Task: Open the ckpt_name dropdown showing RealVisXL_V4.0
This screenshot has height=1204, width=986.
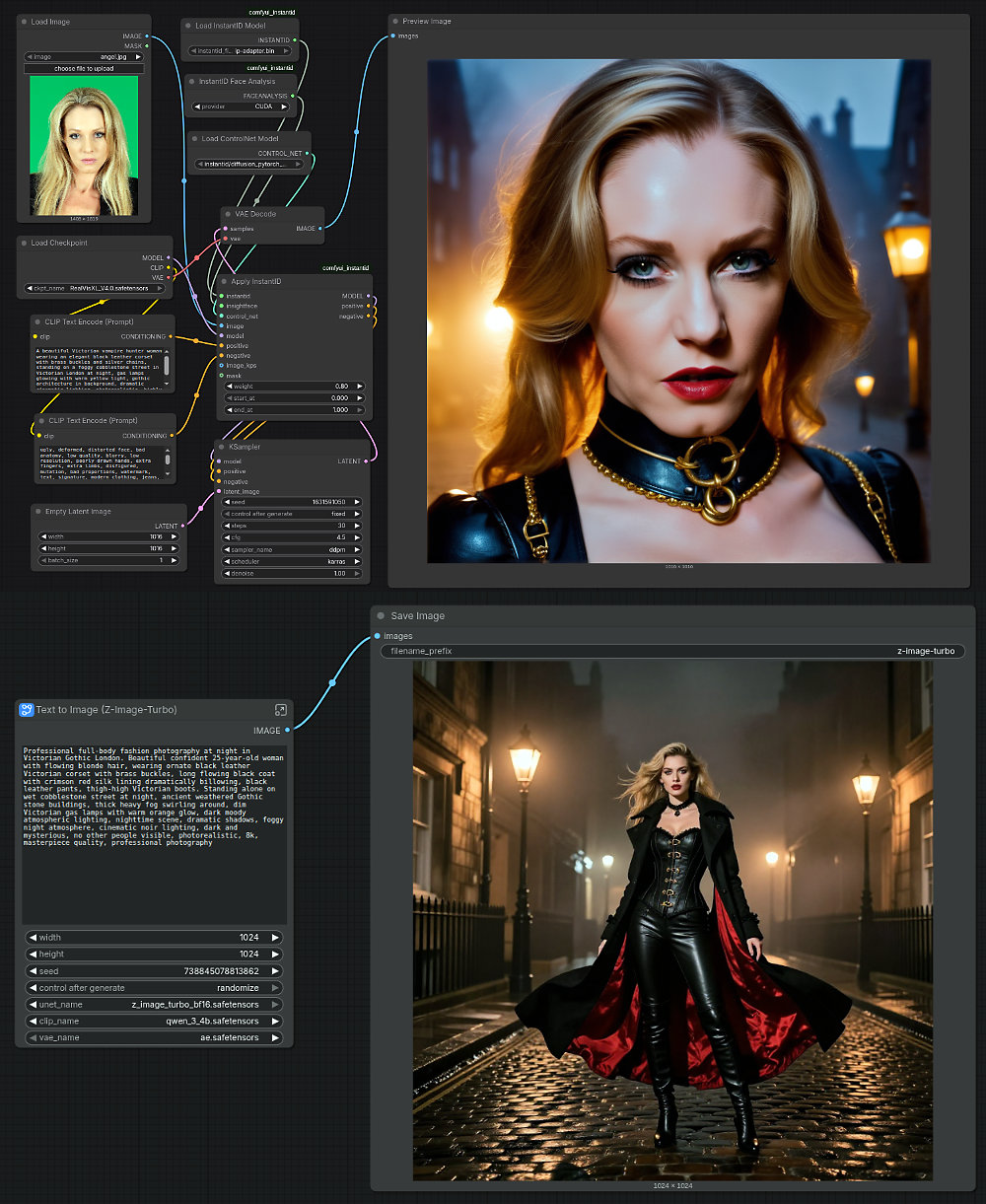Action: (x=95, y=288)
